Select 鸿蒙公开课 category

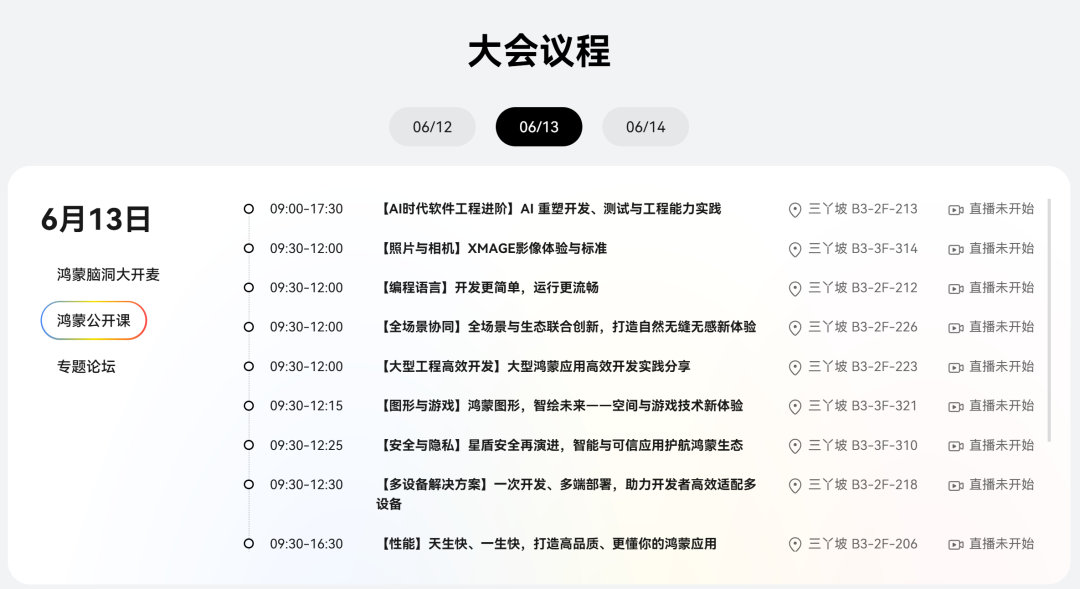click(94, 320)
